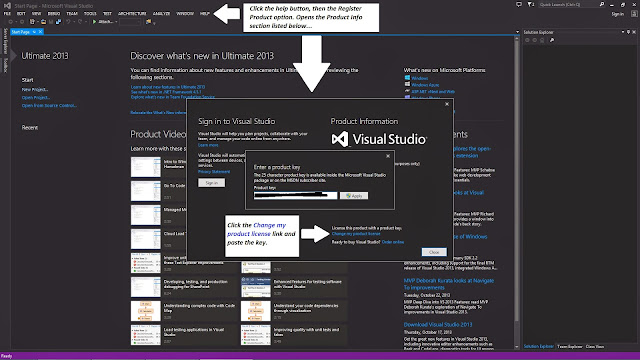640x360 pixels.
Task: Open the Server Explorer side tab
Action: tap(5, 40)
